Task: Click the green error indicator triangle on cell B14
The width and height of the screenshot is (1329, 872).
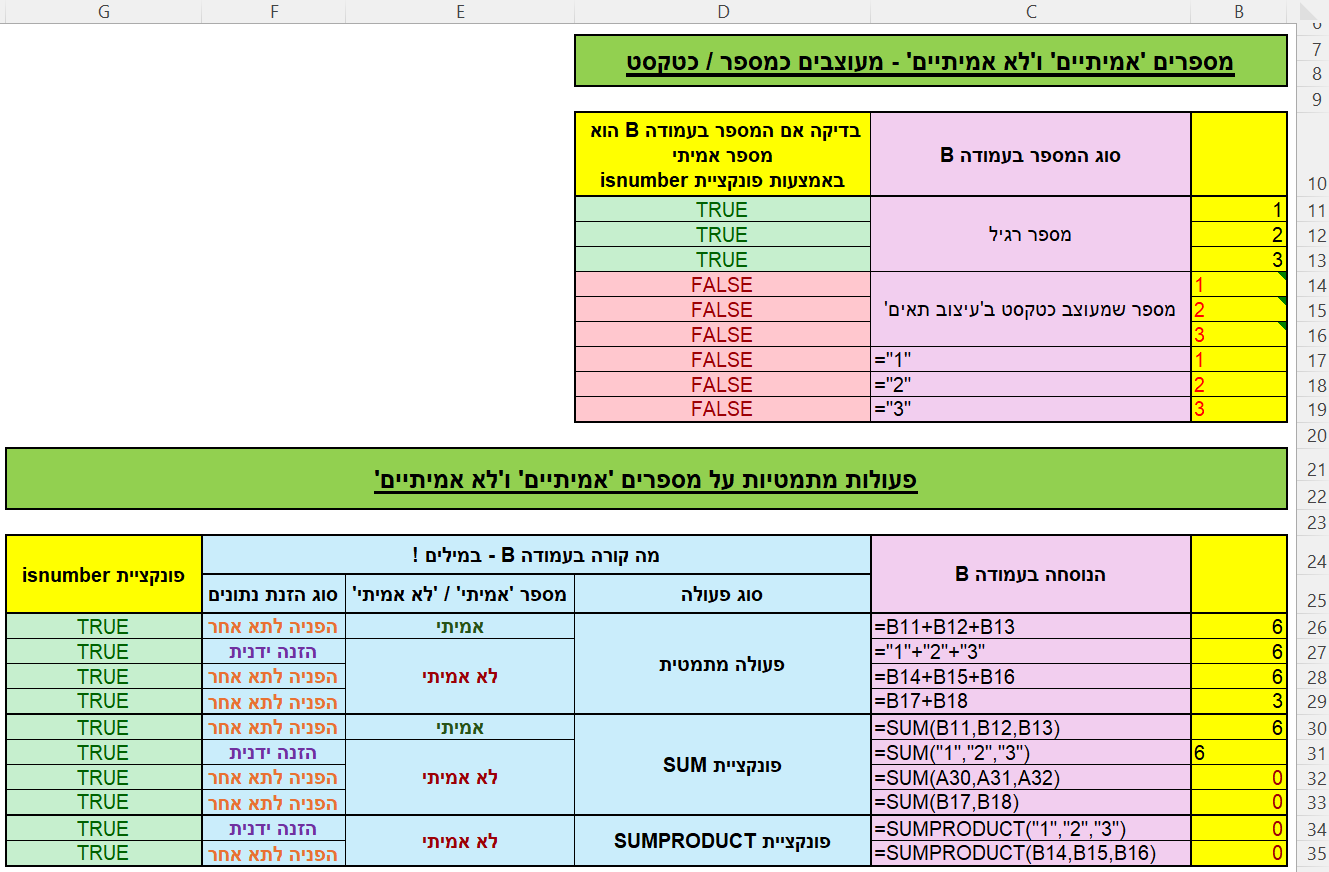Action: pyautogui.click(x=1282, y=276)
